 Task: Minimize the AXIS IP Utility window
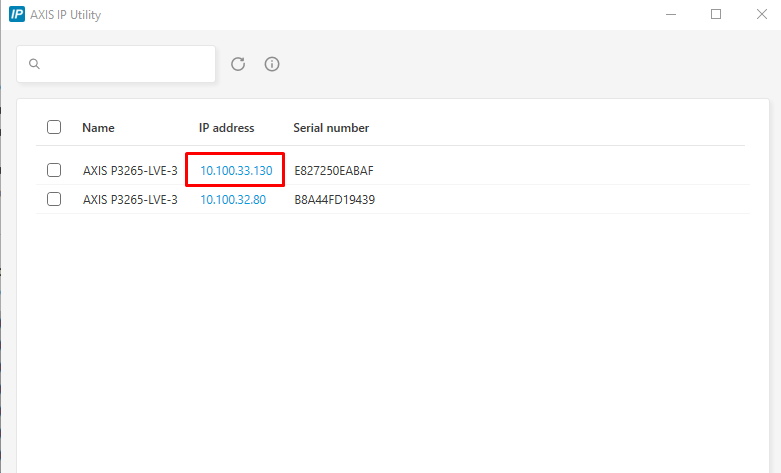[x=668, y=15]
